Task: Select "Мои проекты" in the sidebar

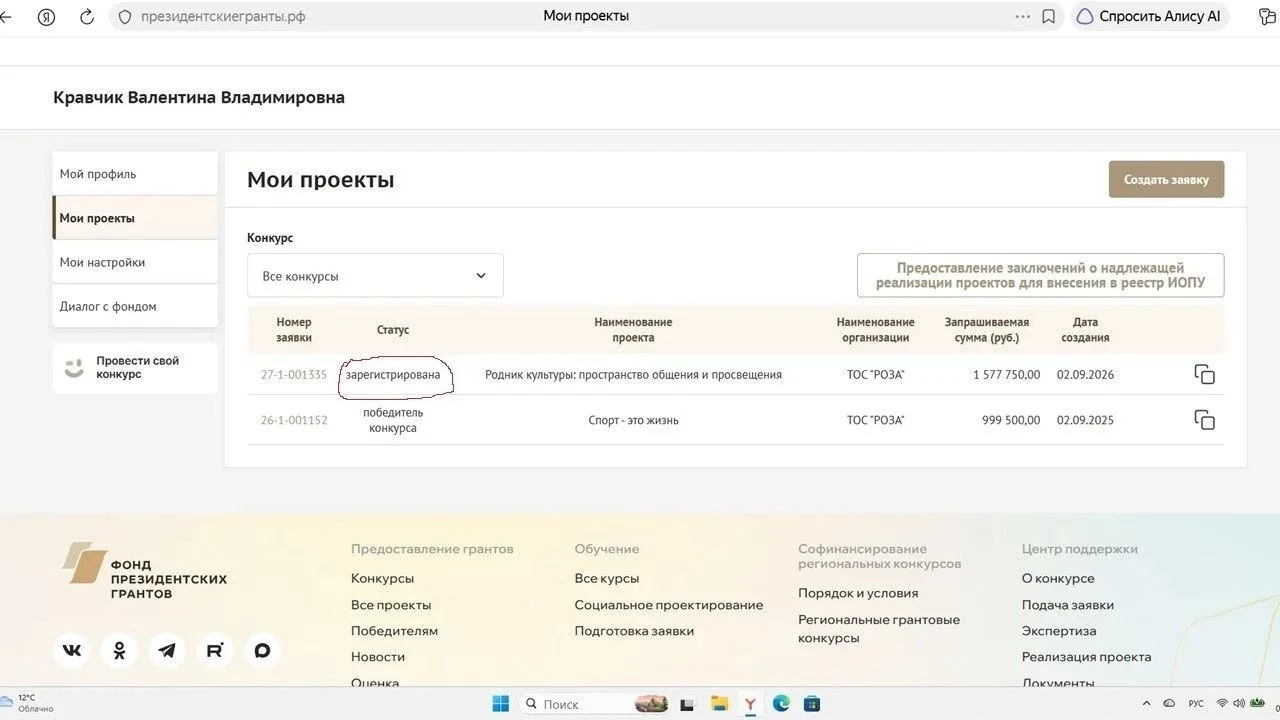Action: tap(135, 218)
